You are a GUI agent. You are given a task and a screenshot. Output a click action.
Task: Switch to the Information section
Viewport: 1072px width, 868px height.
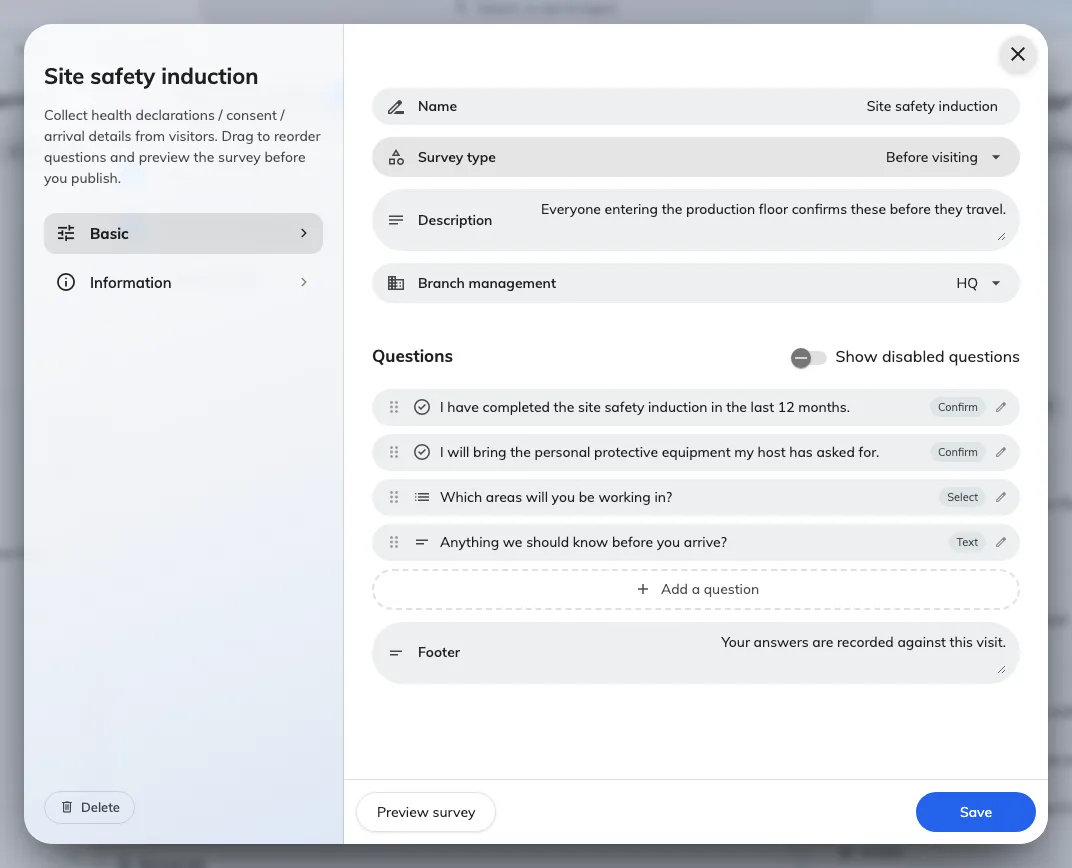pos(183,282)
